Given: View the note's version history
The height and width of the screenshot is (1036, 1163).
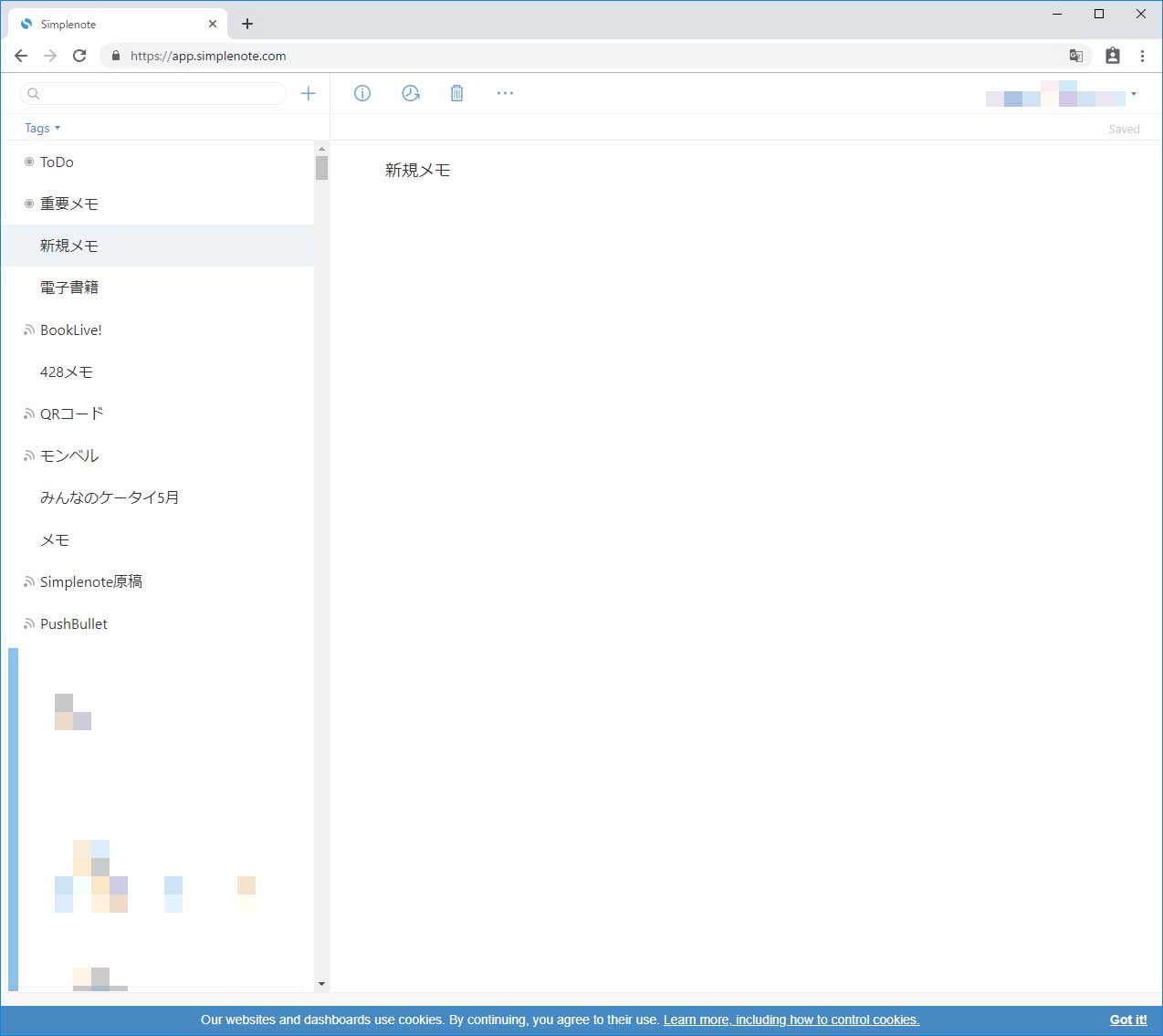Looking at the screenshot, I should tap(410, 92).
